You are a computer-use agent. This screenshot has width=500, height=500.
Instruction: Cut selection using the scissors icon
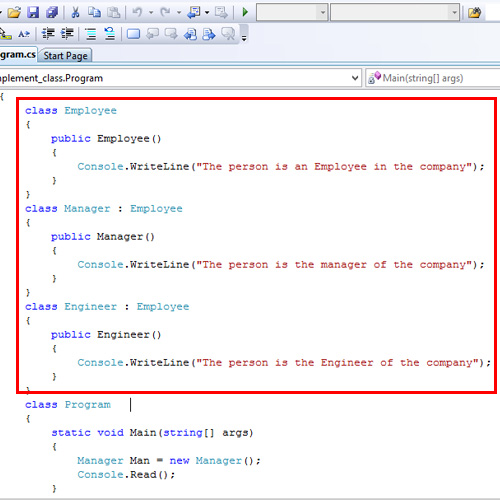[75, 13]
